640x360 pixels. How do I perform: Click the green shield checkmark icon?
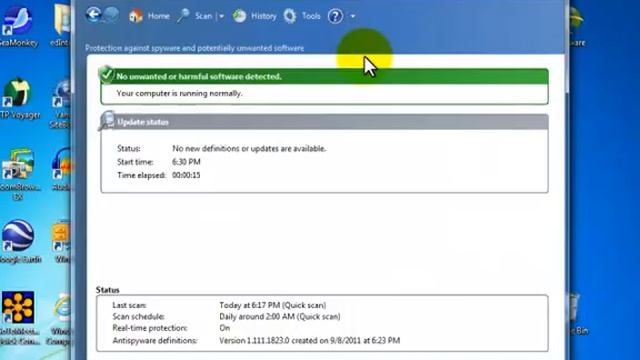106,74
